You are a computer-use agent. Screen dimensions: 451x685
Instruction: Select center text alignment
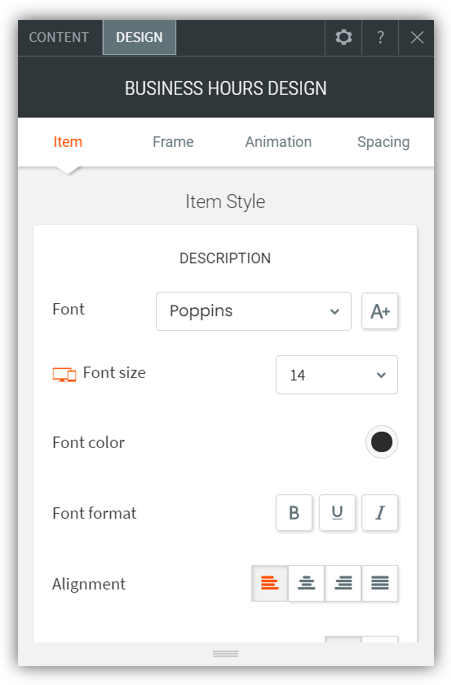306,583
